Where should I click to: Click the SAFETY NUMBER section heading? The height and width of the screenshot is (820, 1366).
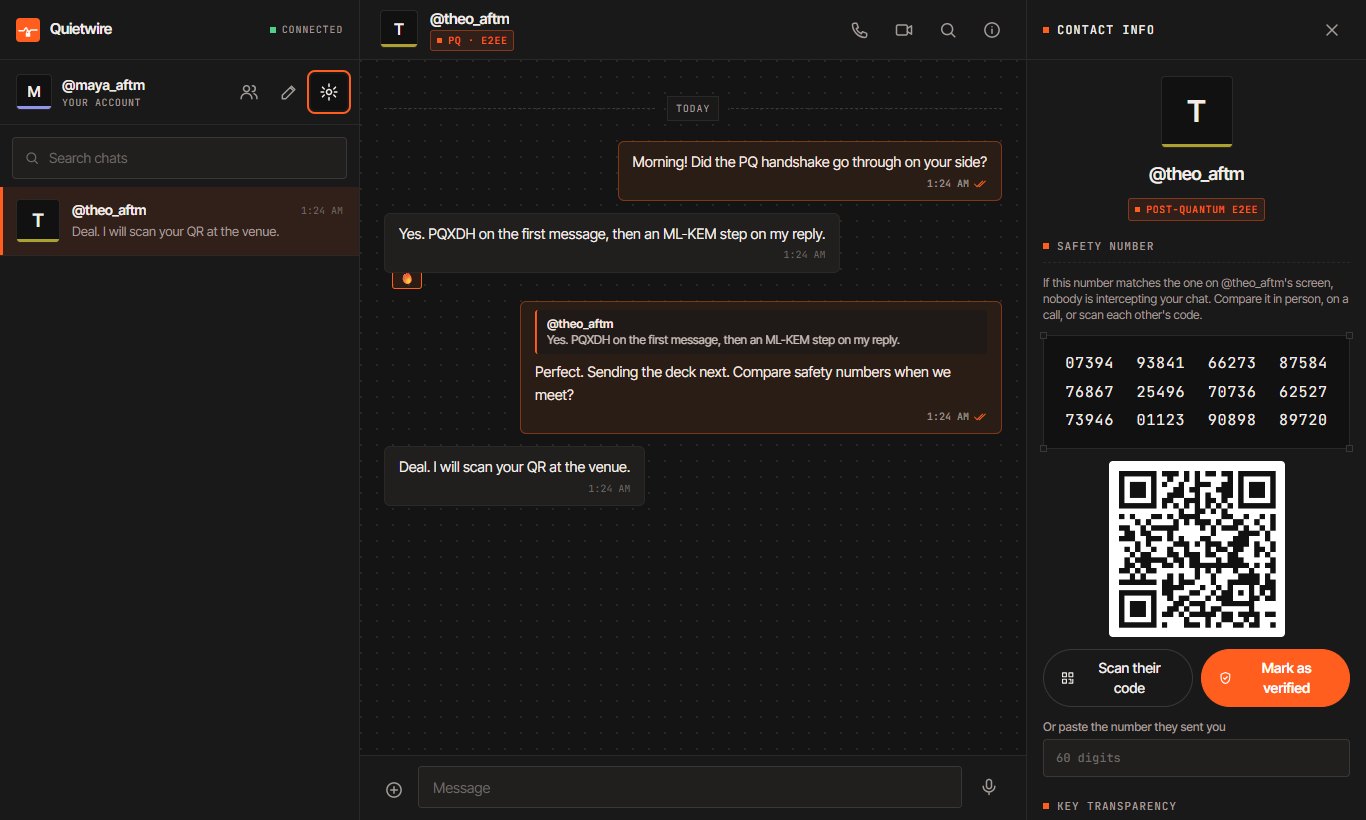point(1105,246)
